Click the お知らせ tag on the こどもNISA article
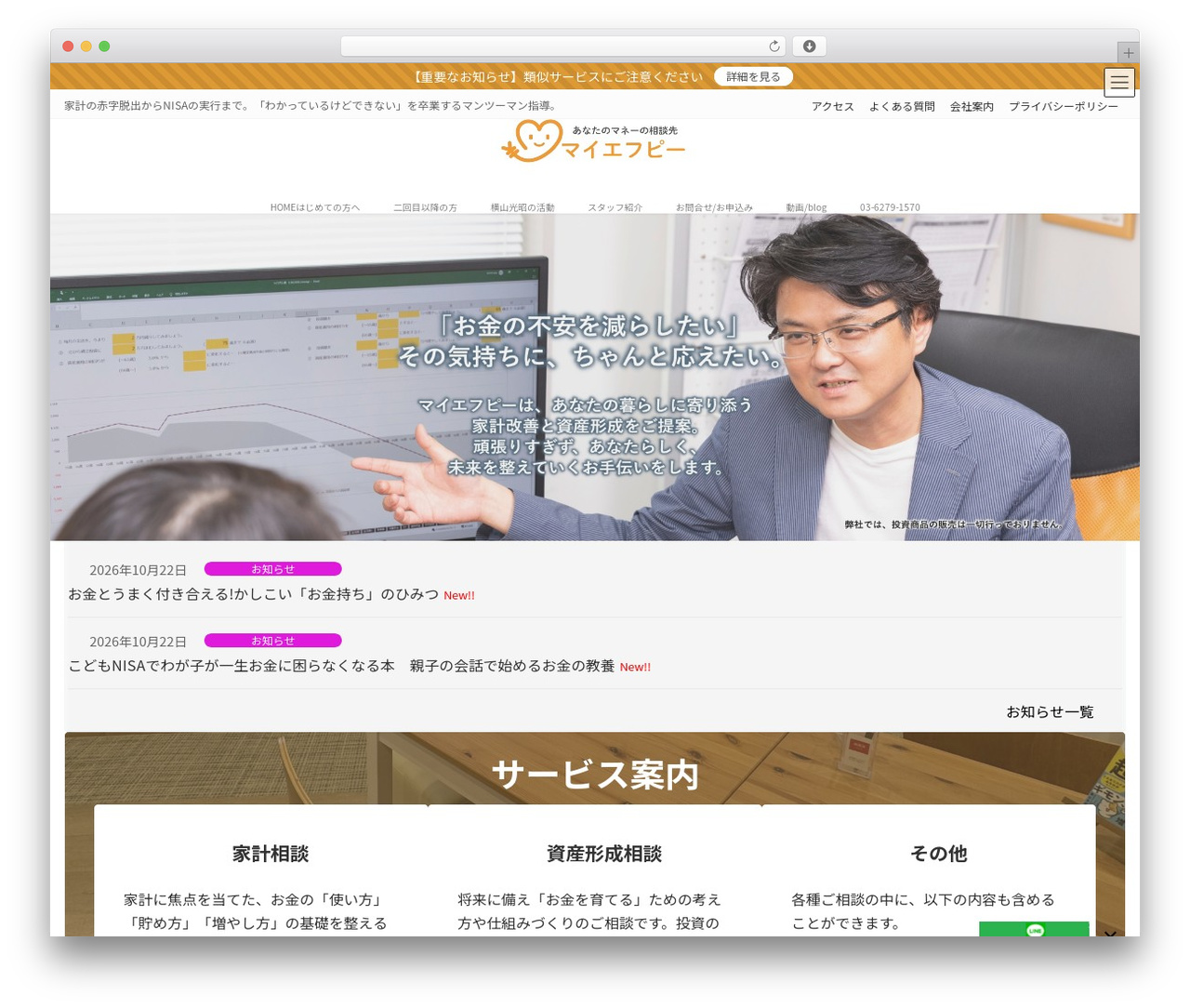This screenshot has height=1008, width=1190. tap(272, 641)
